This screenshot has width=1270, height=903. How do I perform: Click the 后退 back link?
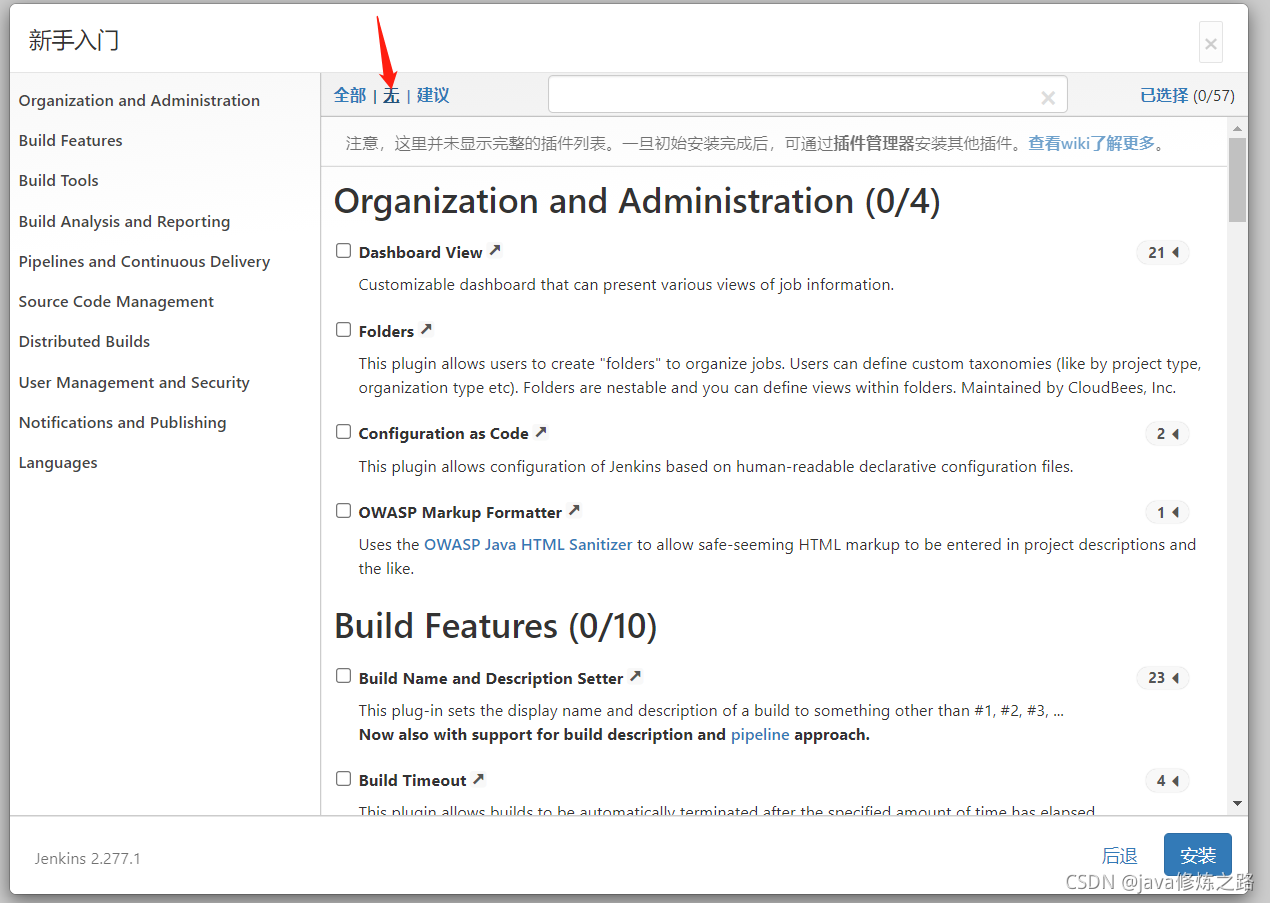(1120, 856)
